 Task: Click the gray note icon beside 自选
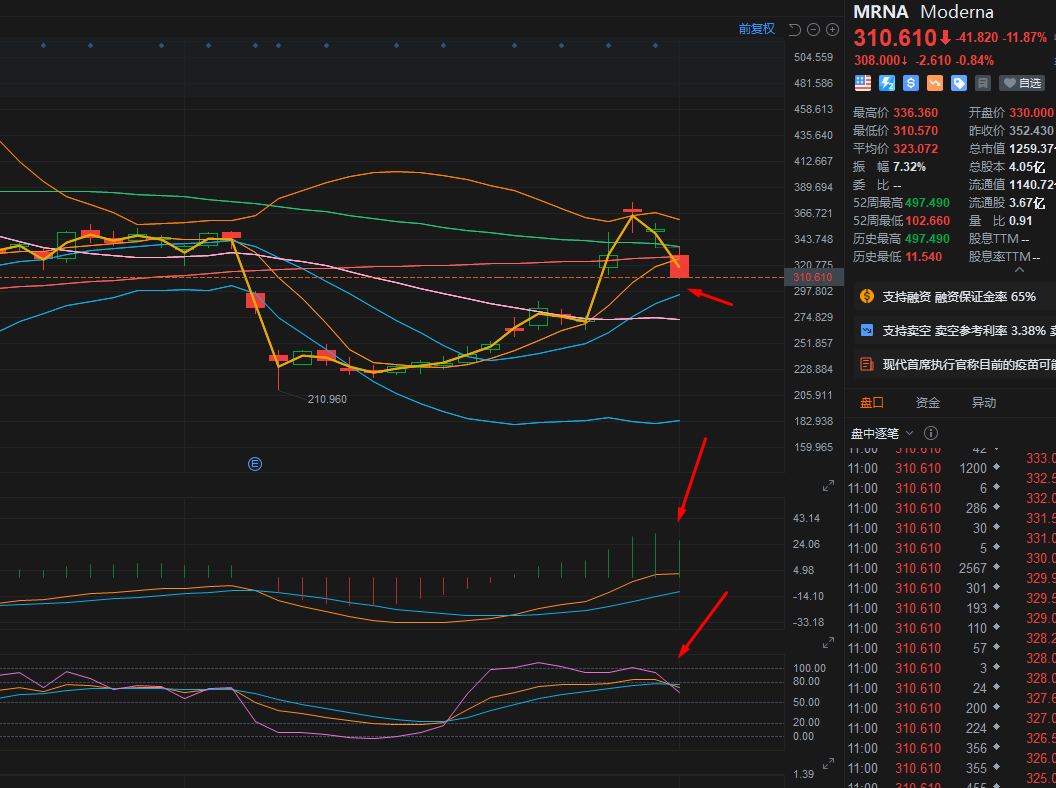point(983,83)
